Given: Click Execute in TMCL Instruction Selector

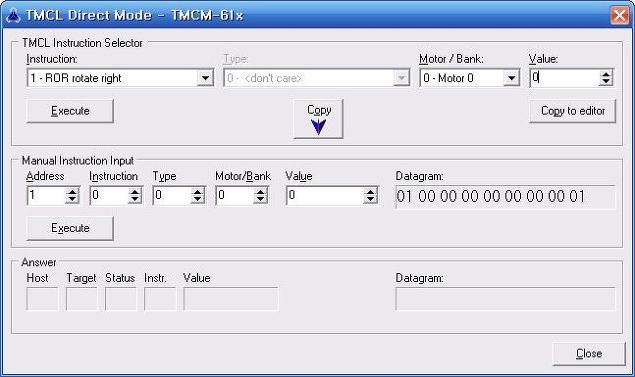Looking at the screenshot, I should coord(70,111).
